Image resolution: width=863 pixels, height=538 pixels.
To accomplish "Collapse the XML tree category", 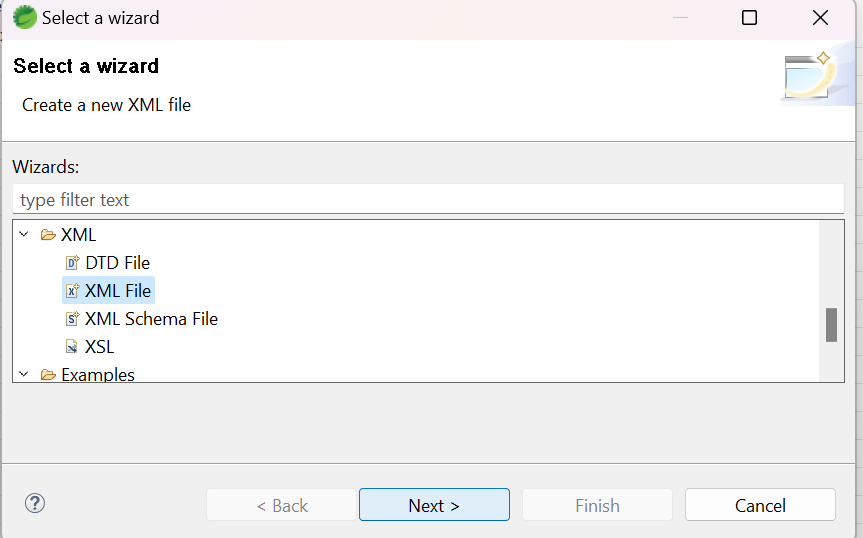I will (24, 235).
